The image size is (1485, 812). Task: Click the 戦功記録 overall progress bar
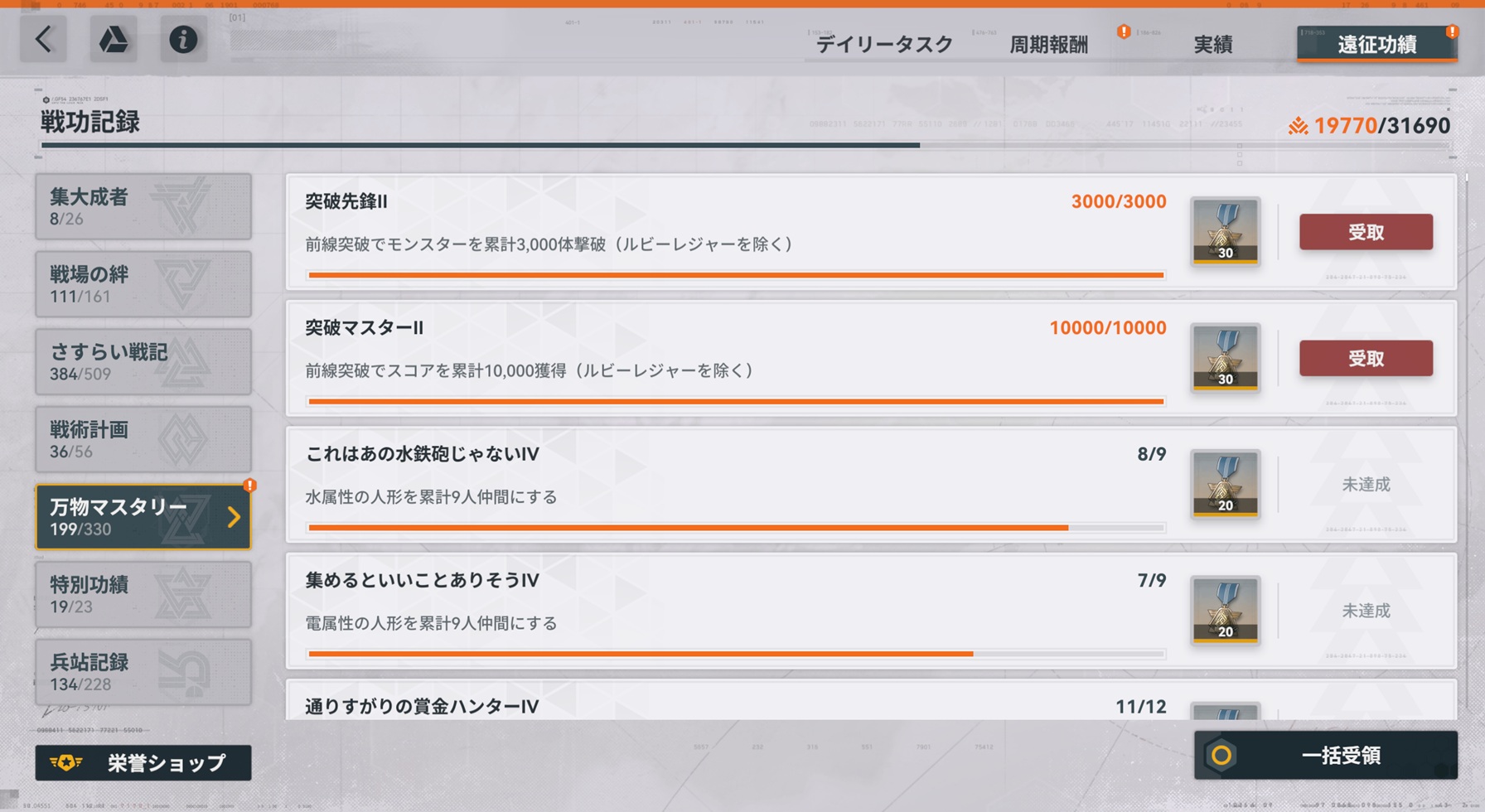coord(746,145)
